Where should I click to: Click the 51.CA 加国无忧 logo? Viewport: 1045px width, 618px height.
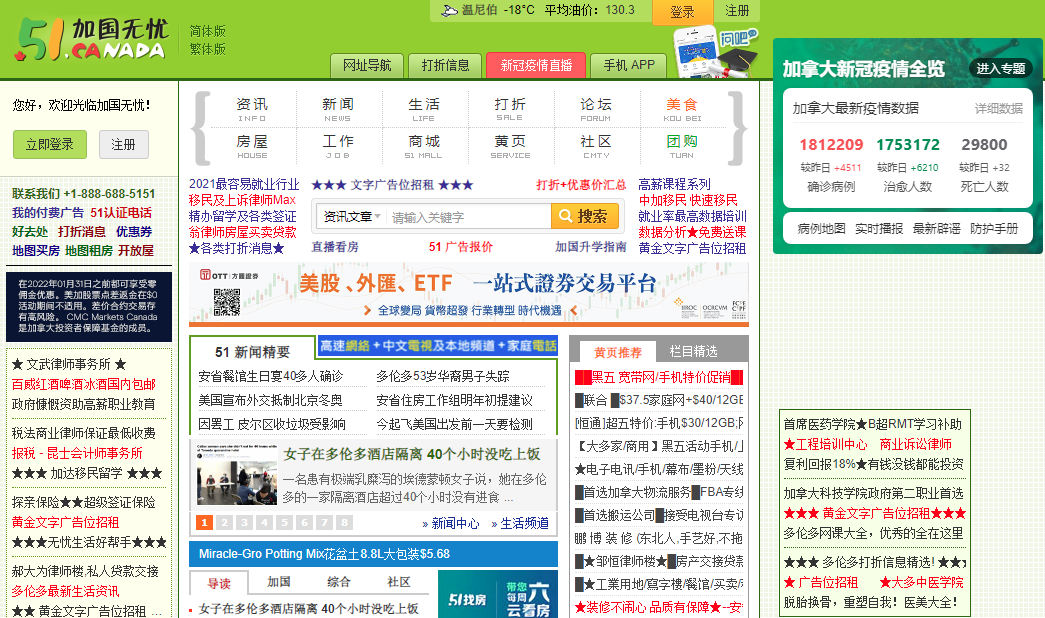tap(90, 39)
